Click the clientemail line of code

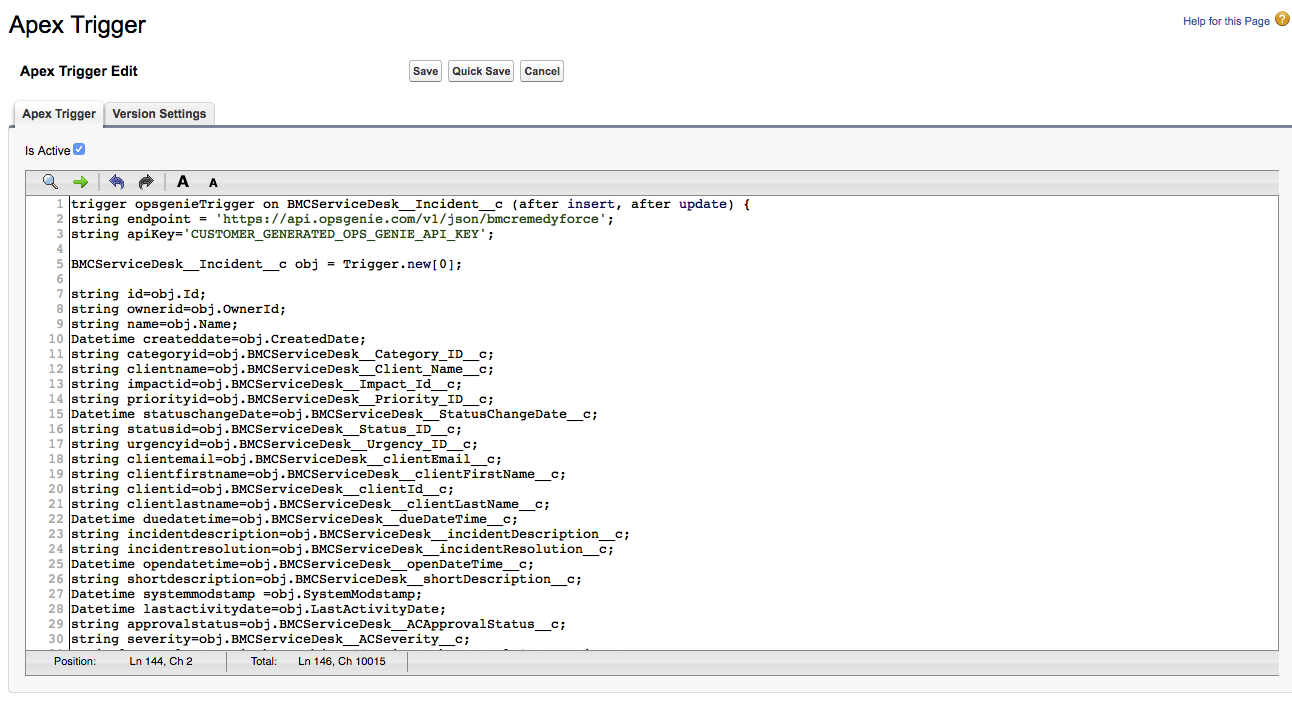pos(287,459)
